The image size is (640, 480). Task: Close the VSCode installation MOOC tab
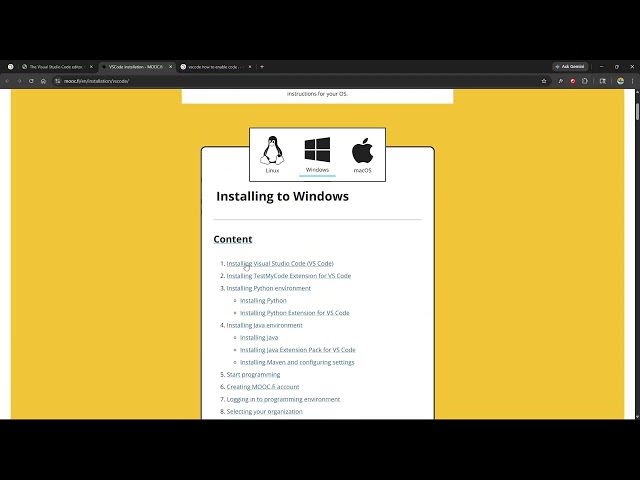tap(171, 67)
